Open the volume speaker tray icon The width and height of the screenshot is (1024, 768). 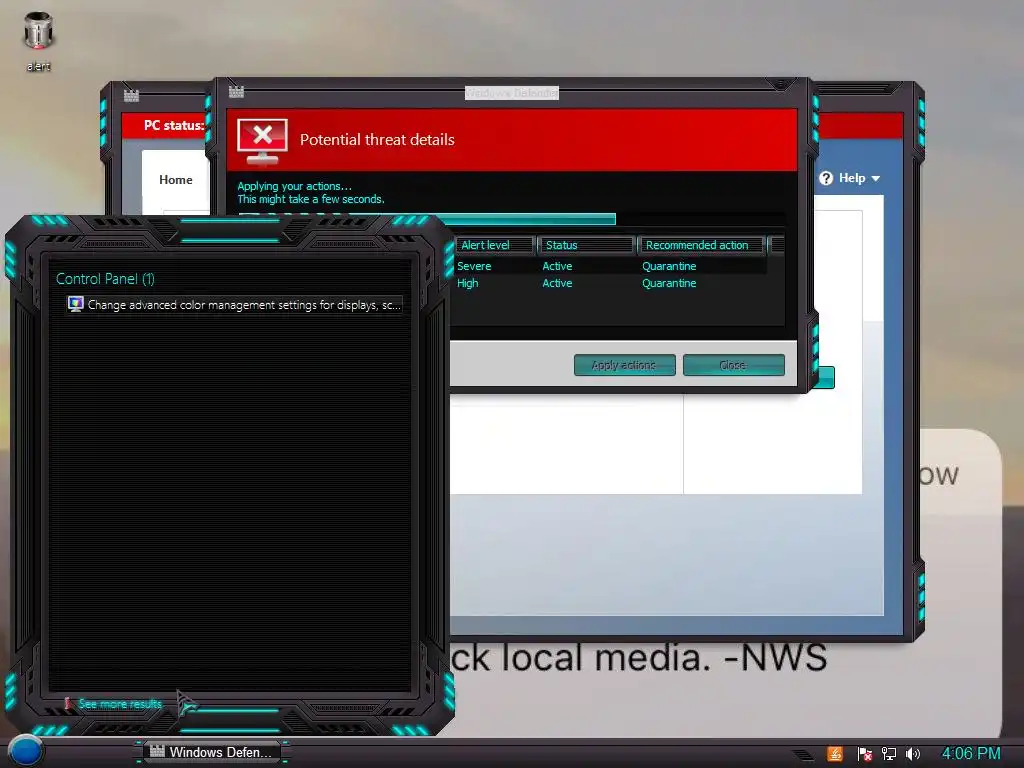[912, 754]
